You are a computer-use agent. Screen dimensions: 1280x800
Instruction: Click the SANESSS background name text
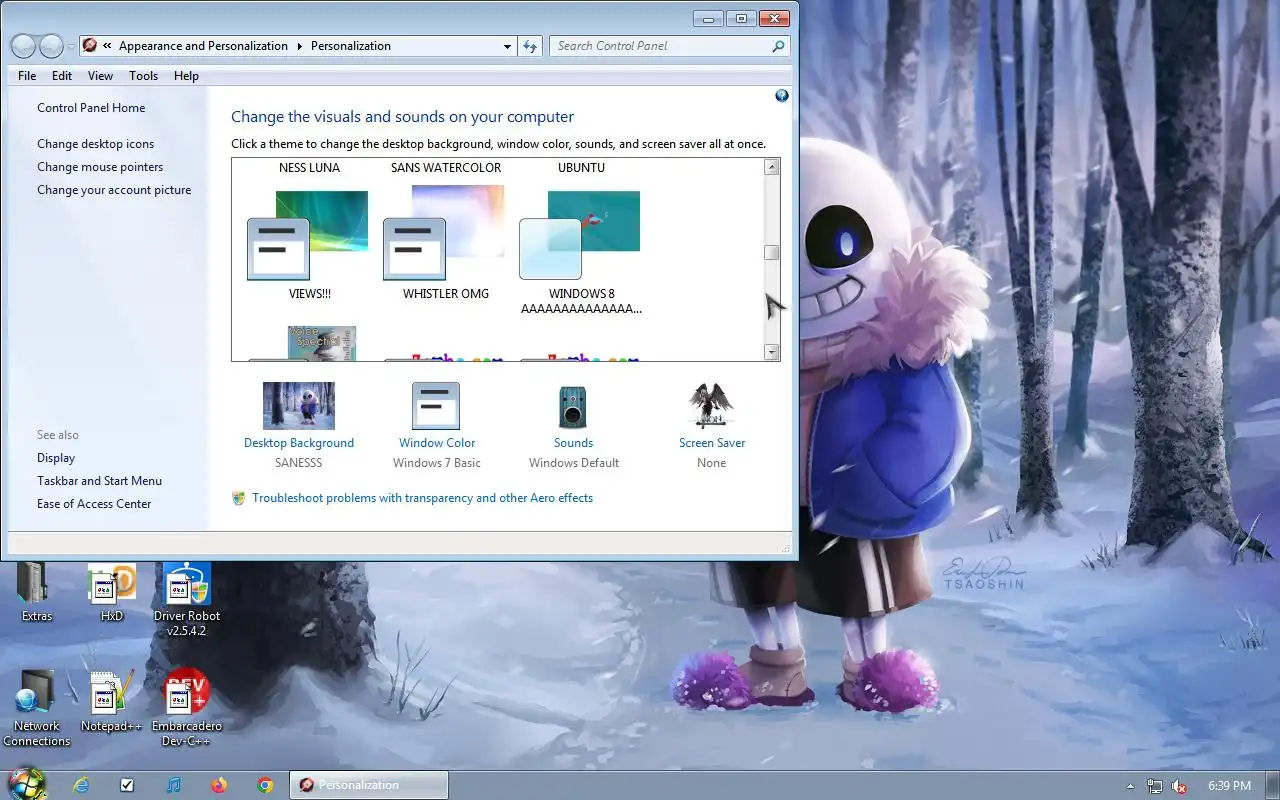tap(299, 463)
